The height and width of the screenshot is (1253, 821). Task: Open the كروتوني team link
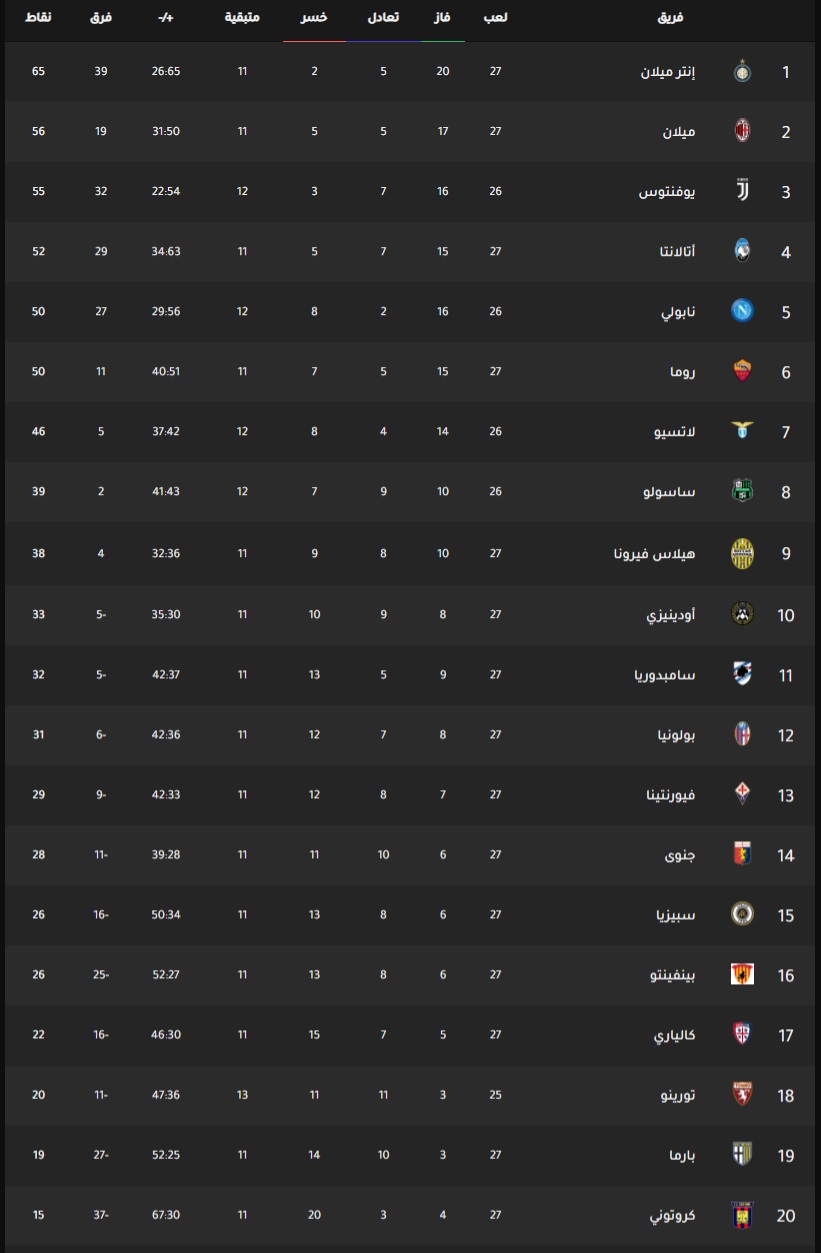686,1215
